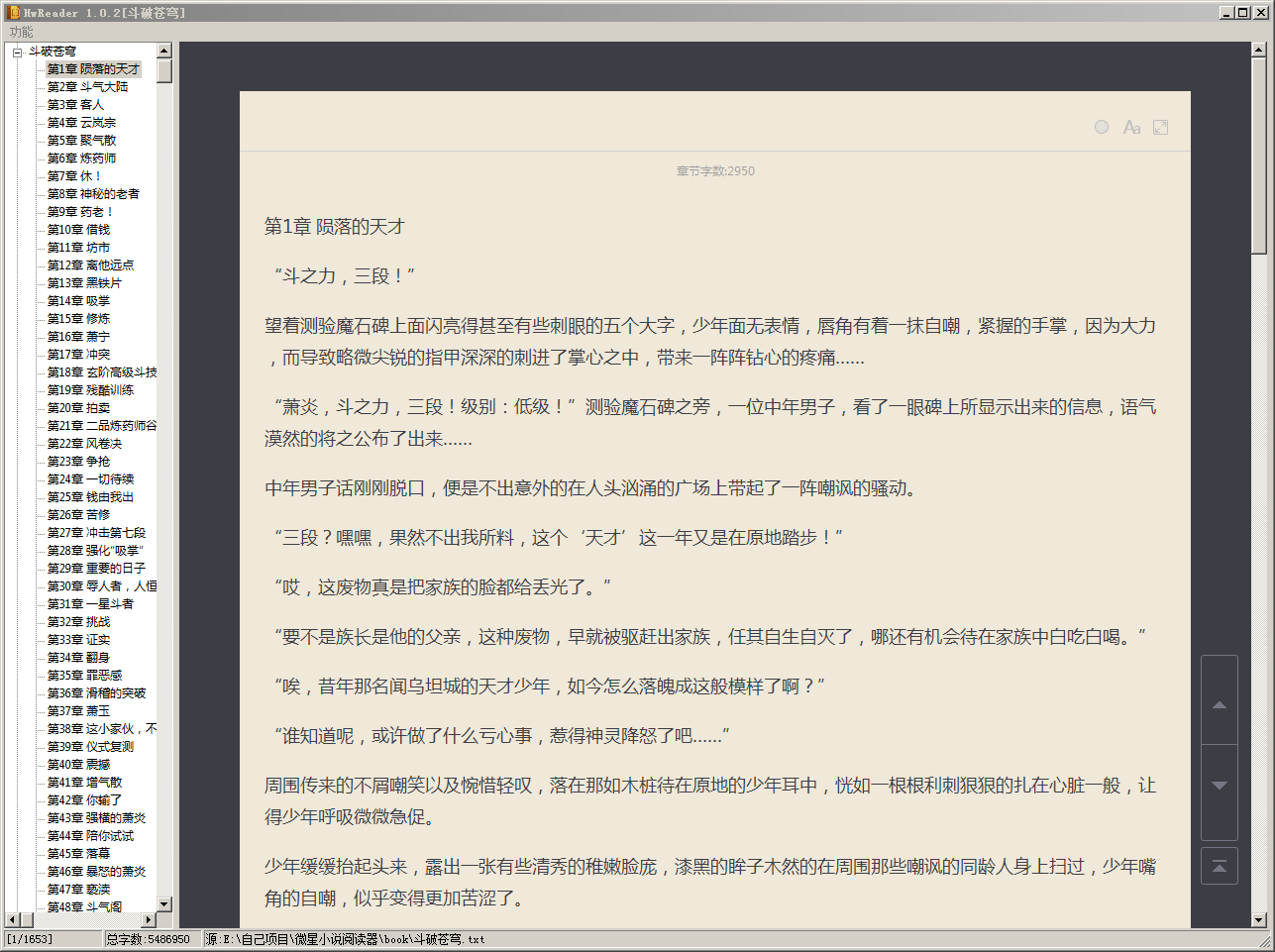Select the 斗破苍穹 book root in the tree
The height and width of the screenshot is (952, 1275).
click(52, 52)
